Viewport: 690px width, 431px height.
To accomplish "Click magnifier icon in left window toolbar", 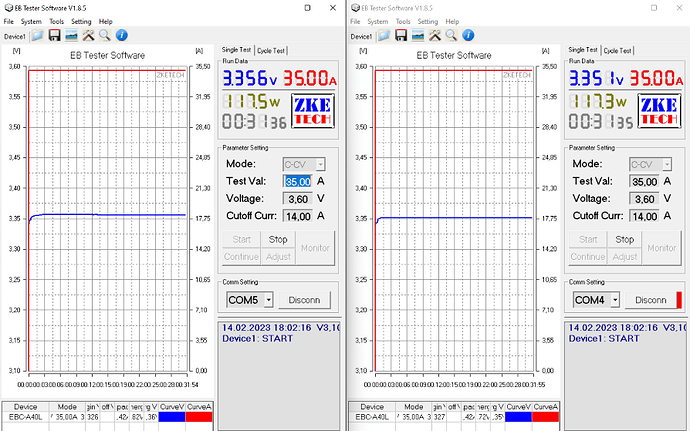I will pyautogui.click(x=105, y=36).
